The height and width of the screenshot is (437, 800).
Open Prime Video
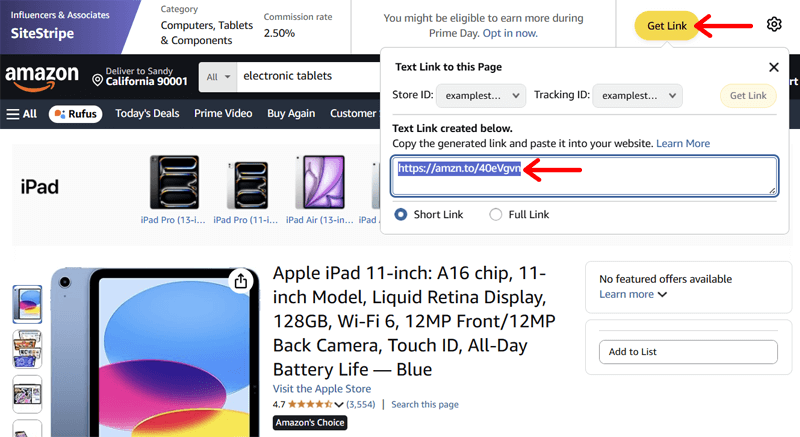point(223,113)
